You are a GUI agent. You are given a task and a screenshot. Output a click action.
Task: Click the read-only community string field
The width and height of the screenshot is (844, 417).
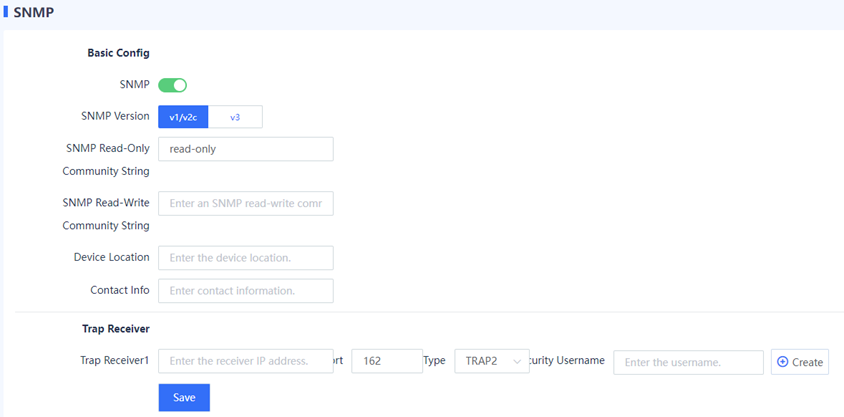[246, 149]
